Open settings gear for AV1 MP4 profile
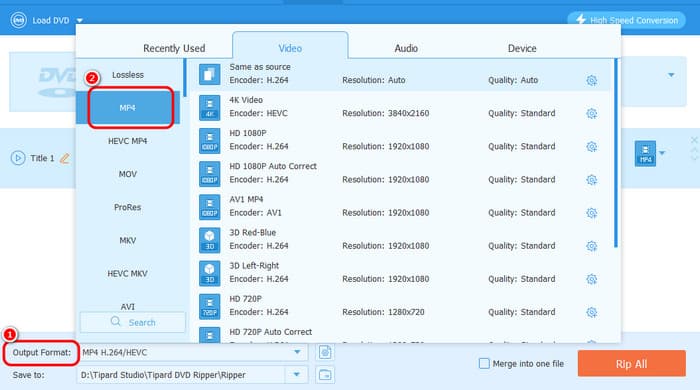Image resolution: width=700 pixels, height=390 pixels. click(592, 213)
